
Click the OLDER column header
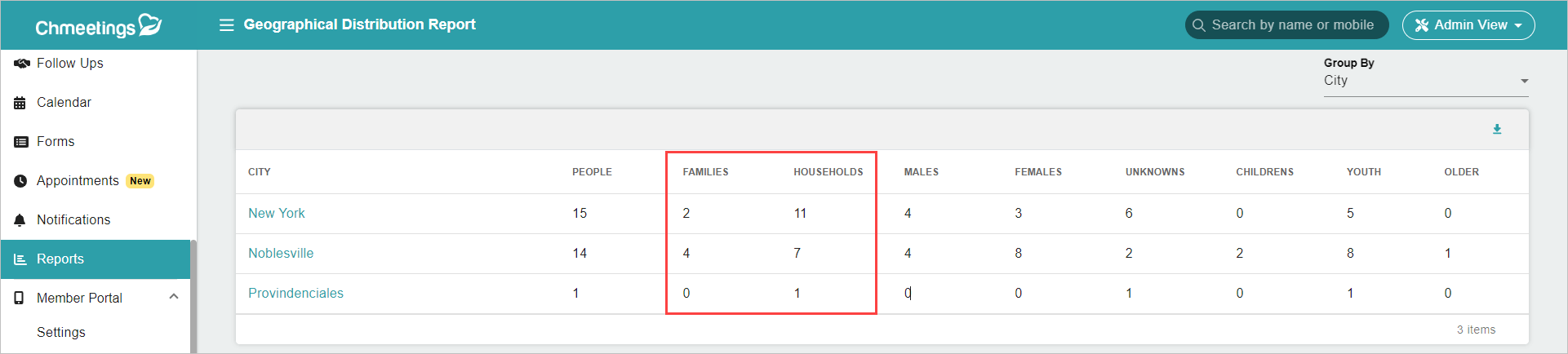click(1461, 172)
